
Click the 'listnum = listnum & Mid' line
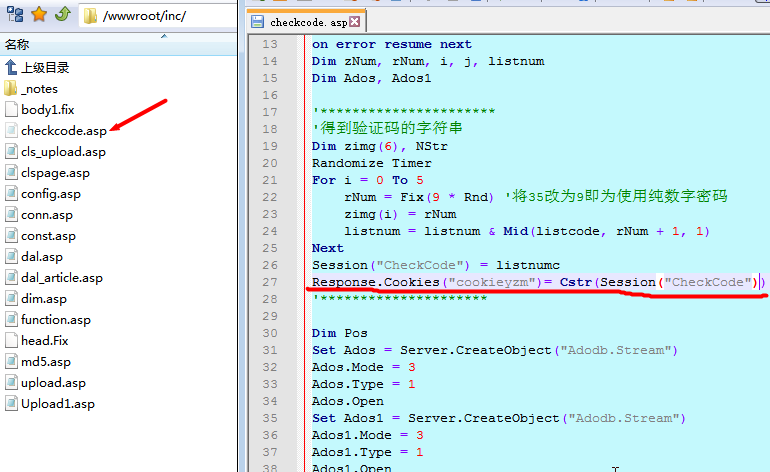[527, 231]
